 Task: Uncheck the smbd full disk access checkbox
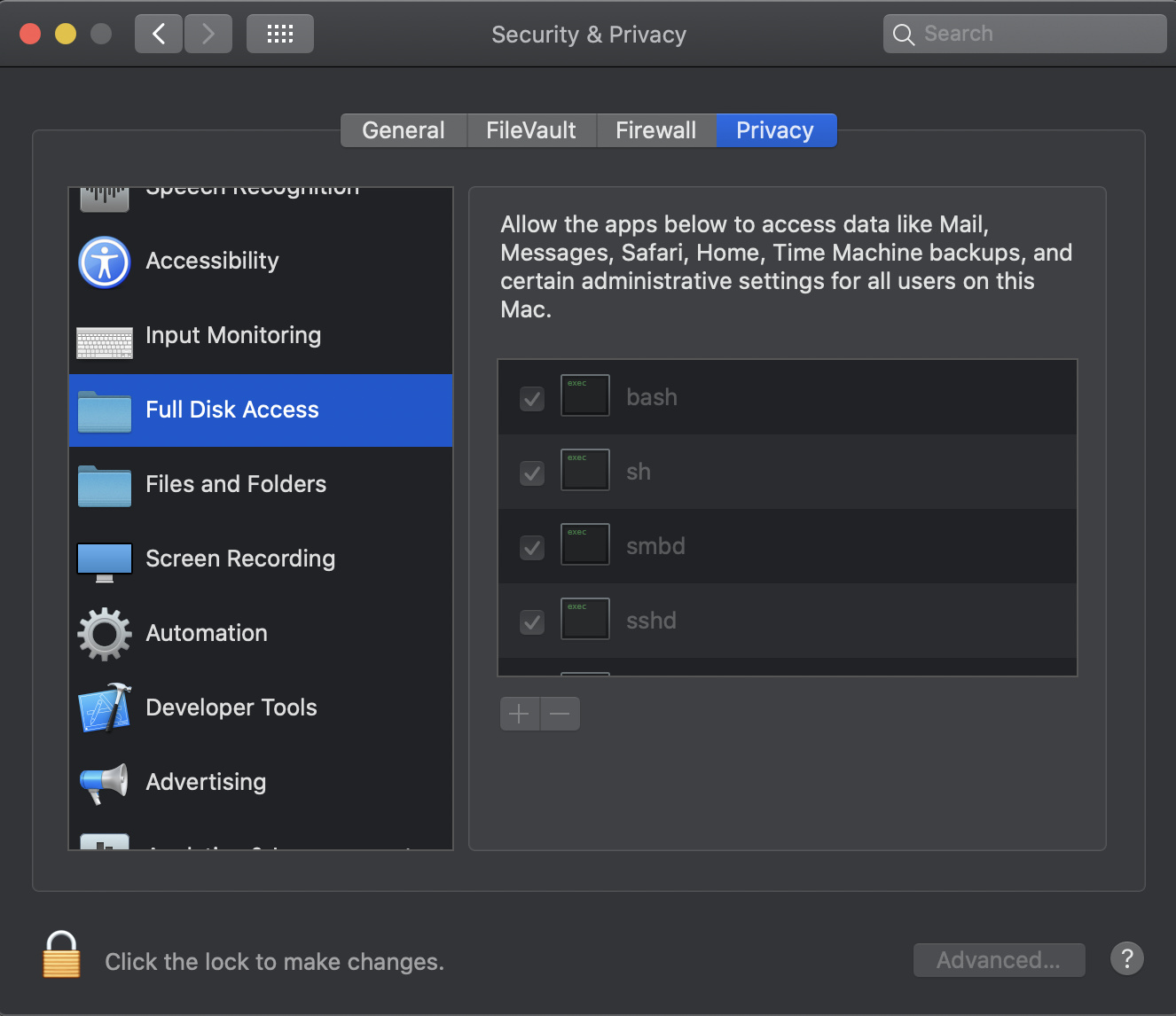[532, 547]
